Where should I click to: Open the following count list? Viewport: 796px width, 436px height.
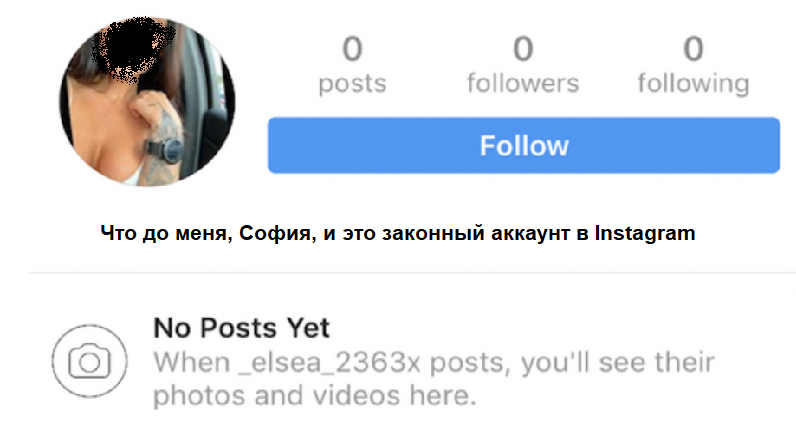693,65
